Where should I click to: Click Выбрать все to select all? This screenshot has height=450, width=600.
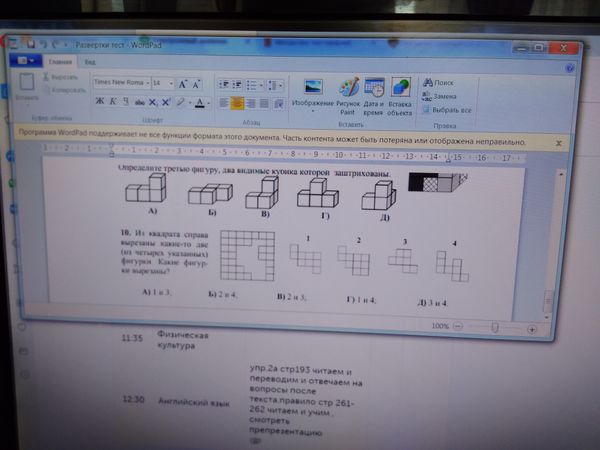click(452, 110)
